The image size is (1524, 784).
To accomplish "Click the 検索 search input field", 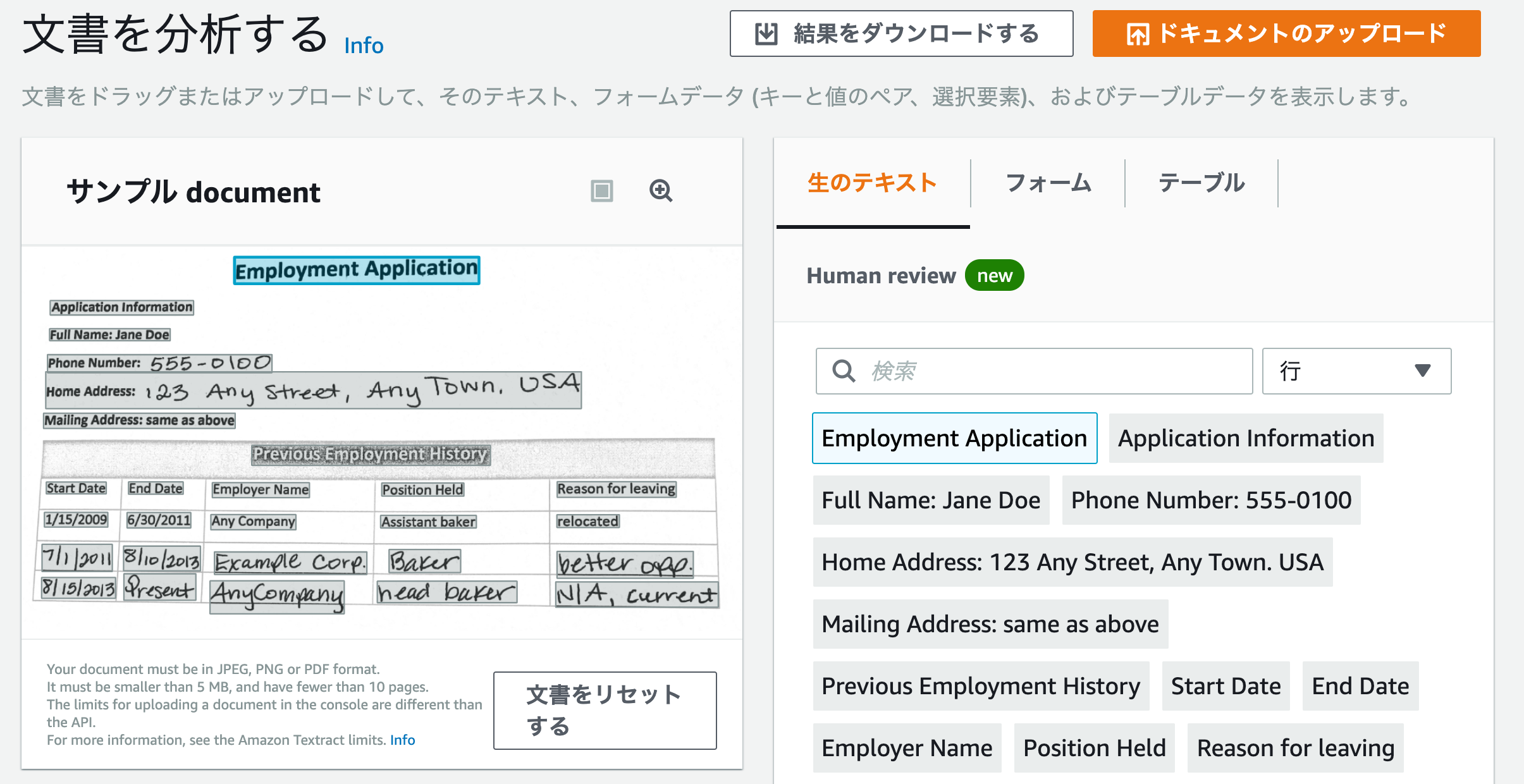I will point(1034,371).
